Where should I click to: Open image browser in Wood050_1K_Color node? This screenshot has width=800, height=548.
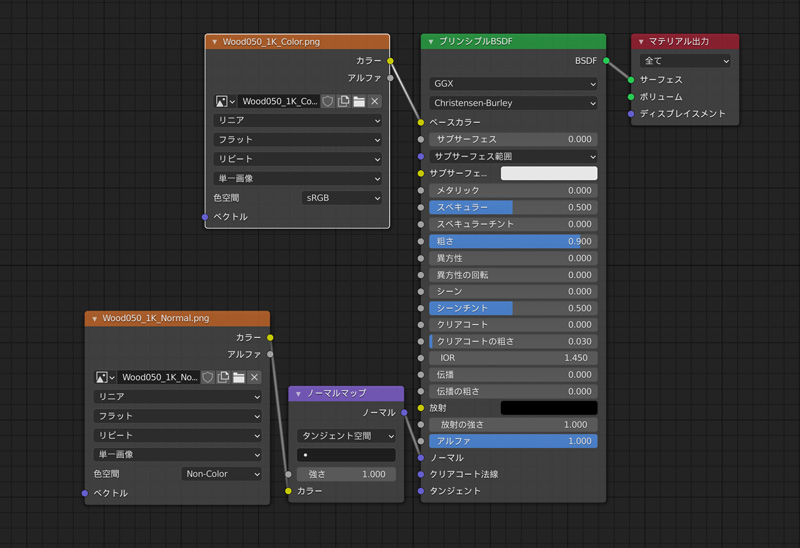point(225,101)
